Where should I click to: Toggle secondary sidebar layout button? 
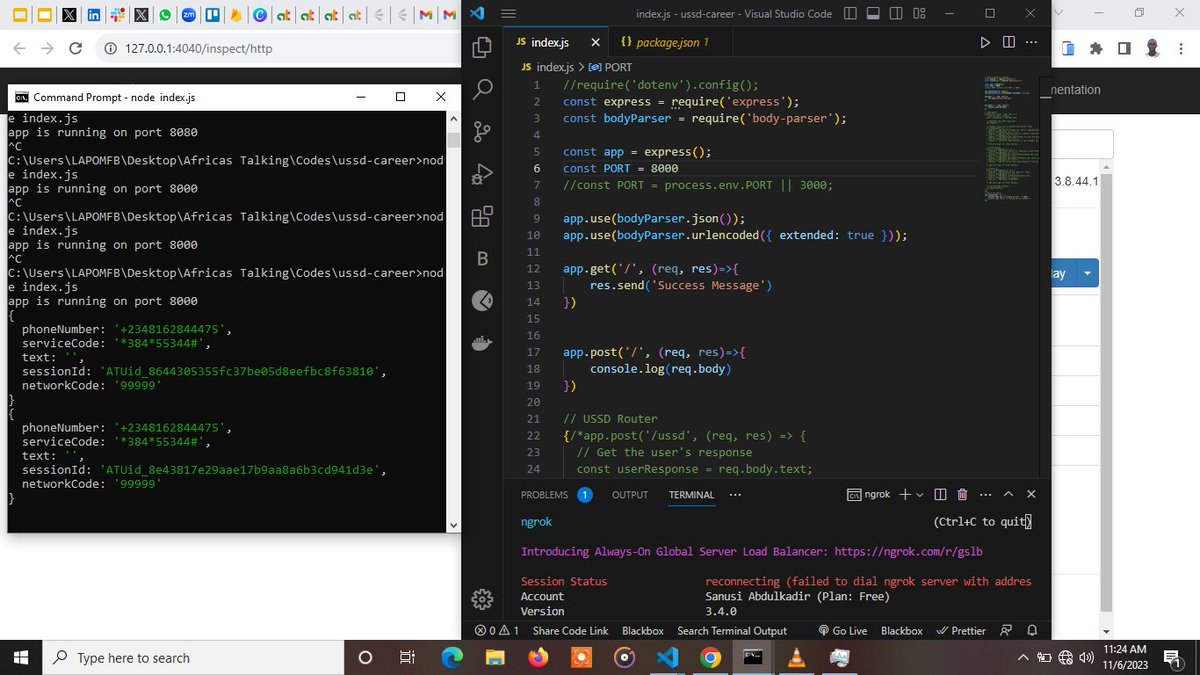click(896, 14)
